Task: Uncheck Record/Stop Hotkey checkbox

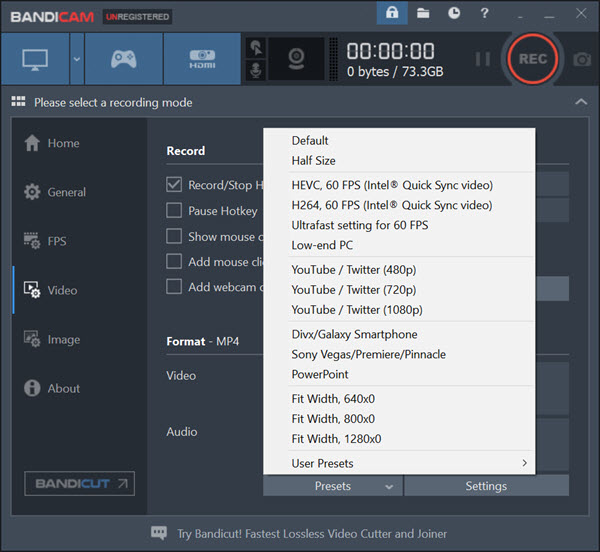Action: tap(174, 185)
